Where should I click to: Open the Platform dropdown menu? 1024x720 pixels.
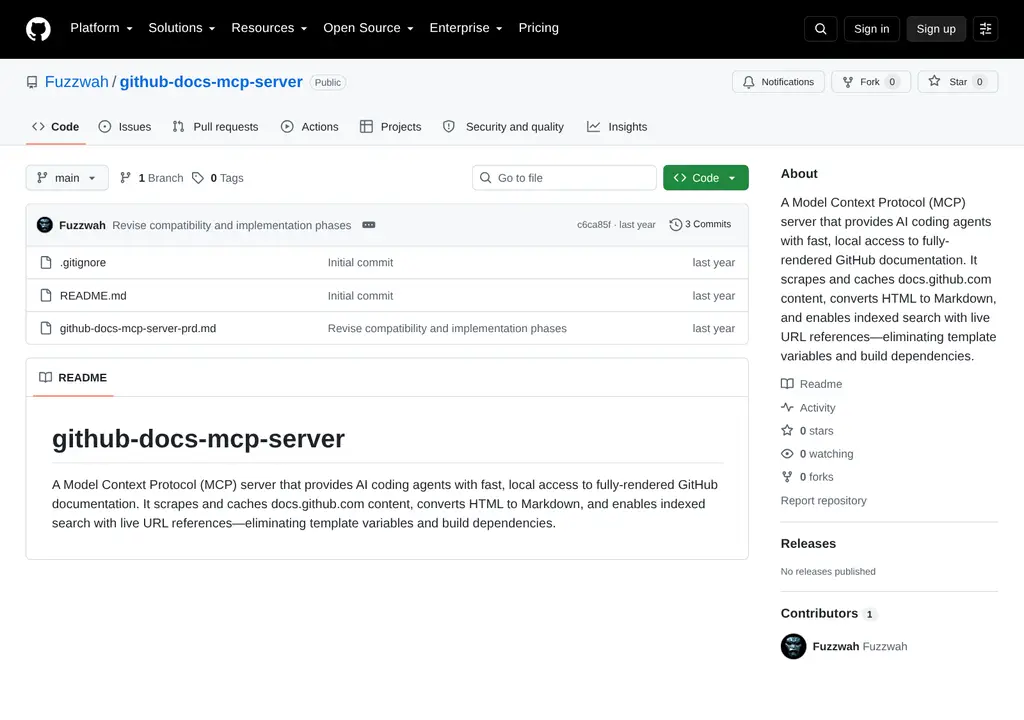pyautogui.click(x=101, y=28)
